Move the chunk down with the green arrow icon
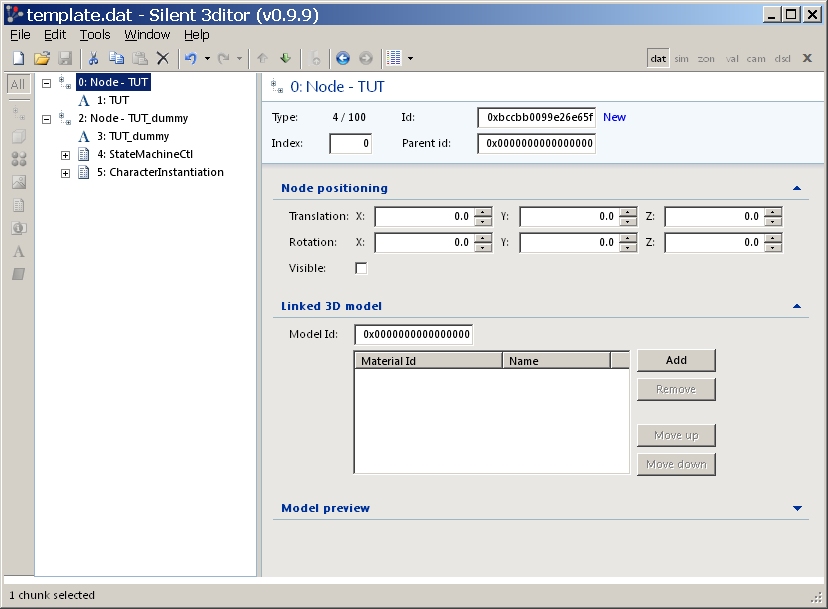The width and height of the screenshot is (828, 609). [x=286, y=58]
